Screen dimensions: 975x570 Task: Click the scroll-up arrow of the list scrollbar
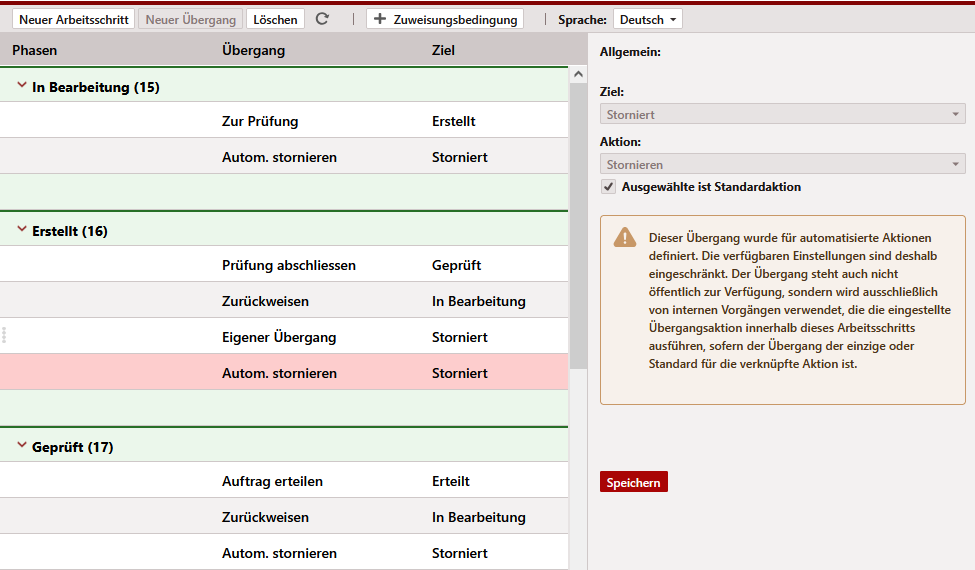577,74
